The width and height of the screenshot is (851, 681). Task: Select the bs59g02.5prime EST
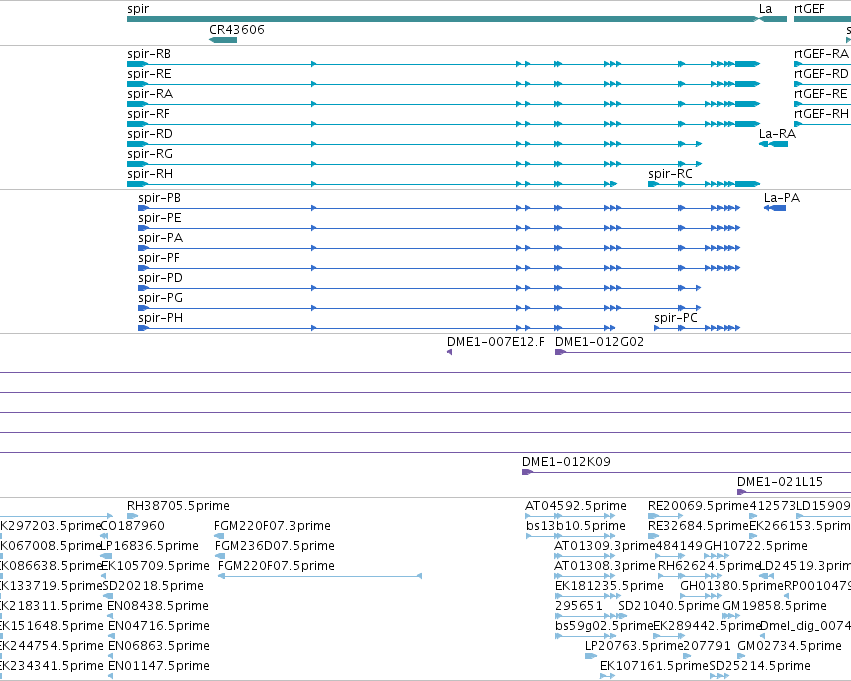click(x=586, y=636)
